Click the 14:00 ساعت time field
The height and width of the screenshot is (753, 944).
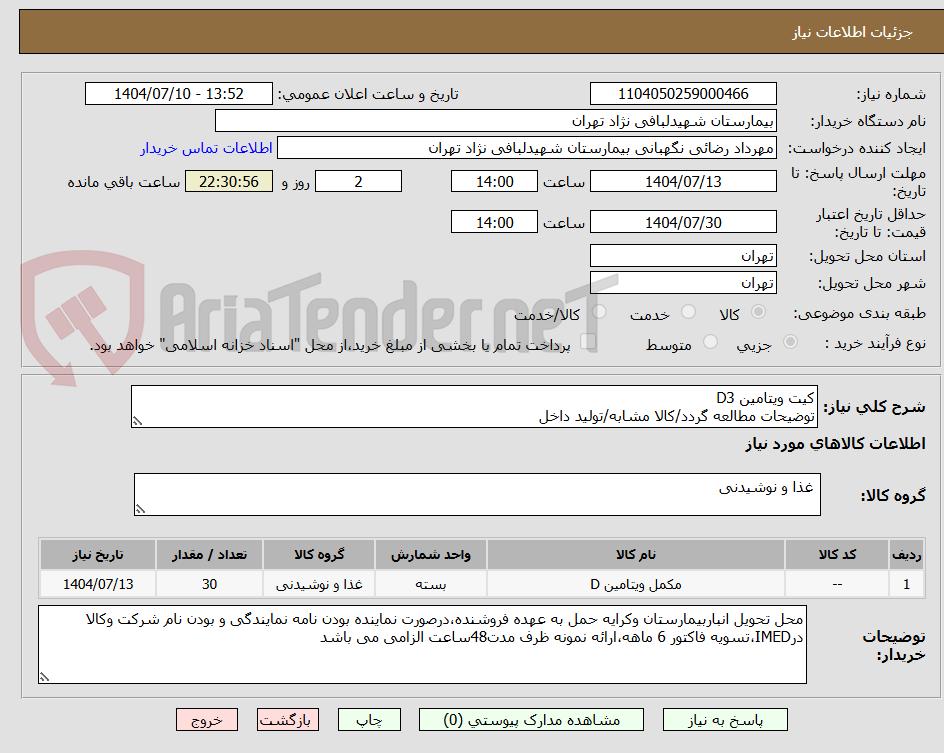click(x=493, y=181)
